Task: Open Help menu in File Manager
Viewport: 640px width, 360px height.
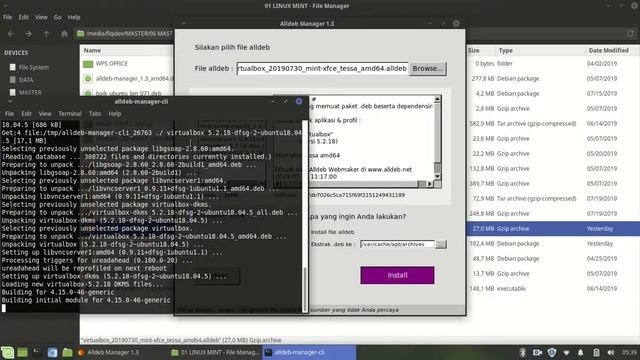Action: pos(74,17)
